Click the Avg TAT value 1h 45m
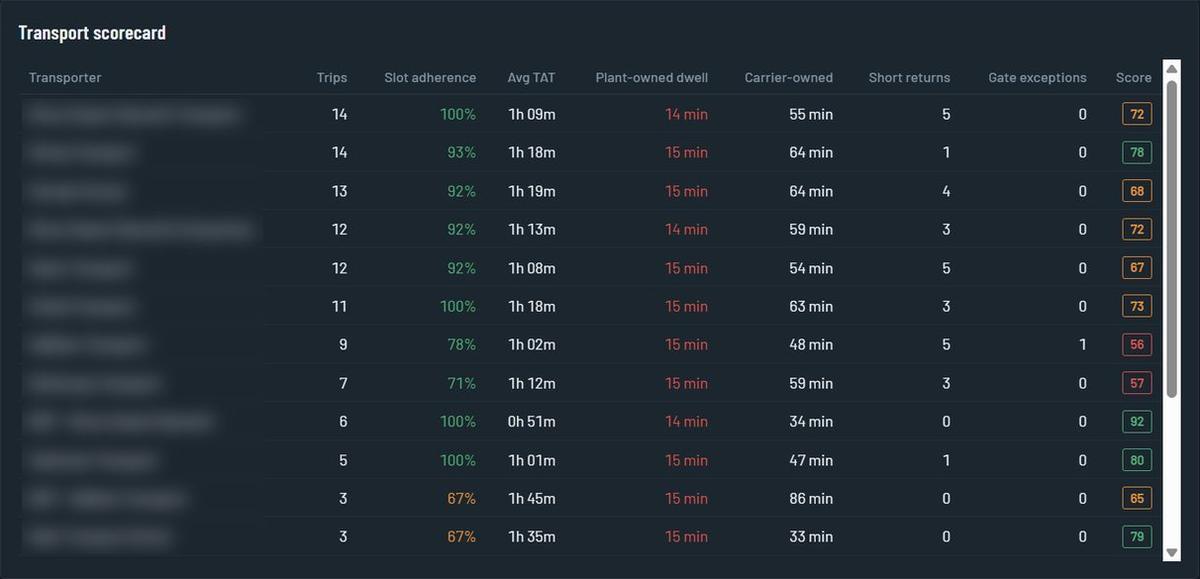The height and width of the screenshot is (579, 1200). click(x=531, y=498)
